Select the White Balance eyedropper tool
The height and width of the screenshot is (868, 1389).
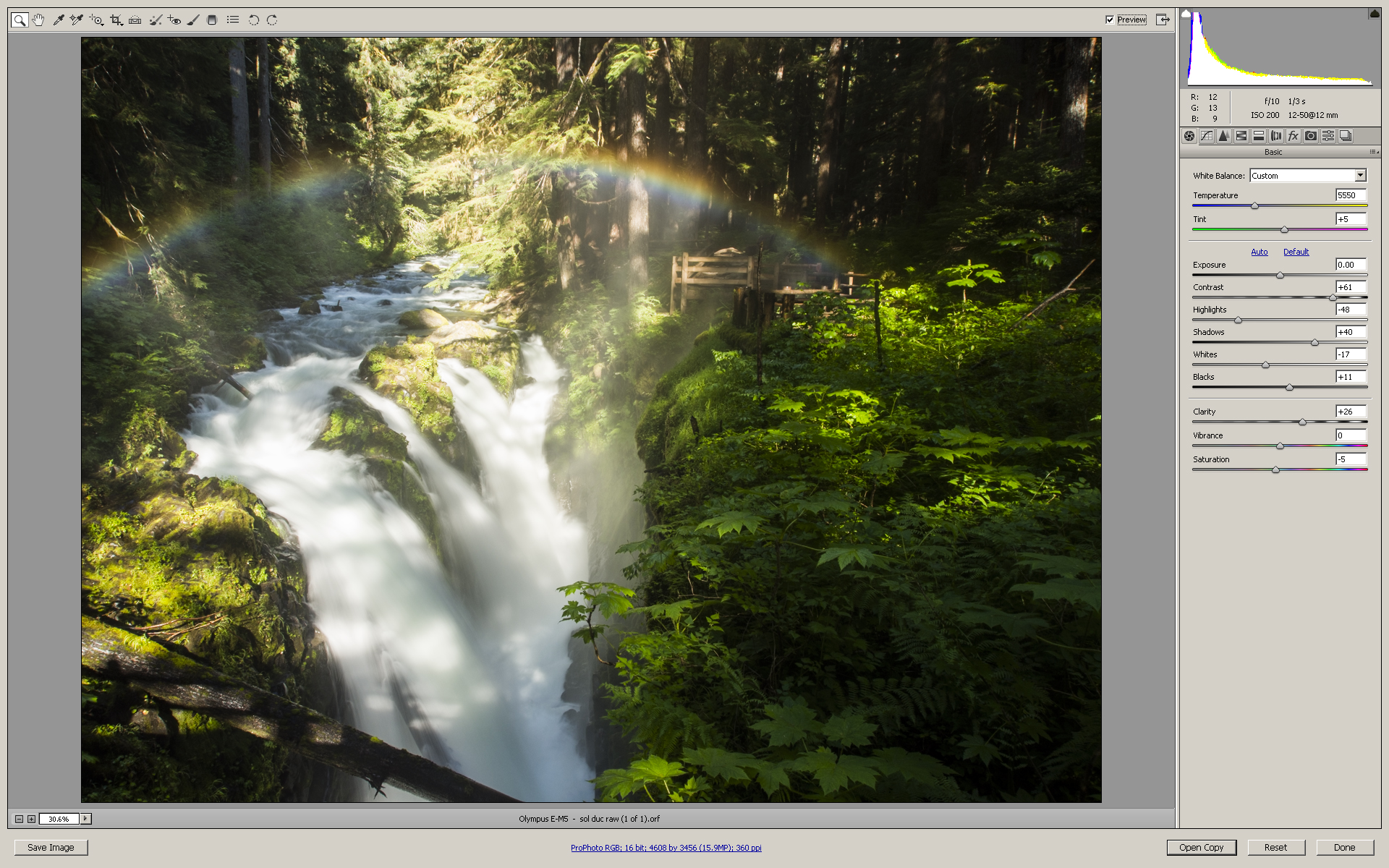(59, 20)
